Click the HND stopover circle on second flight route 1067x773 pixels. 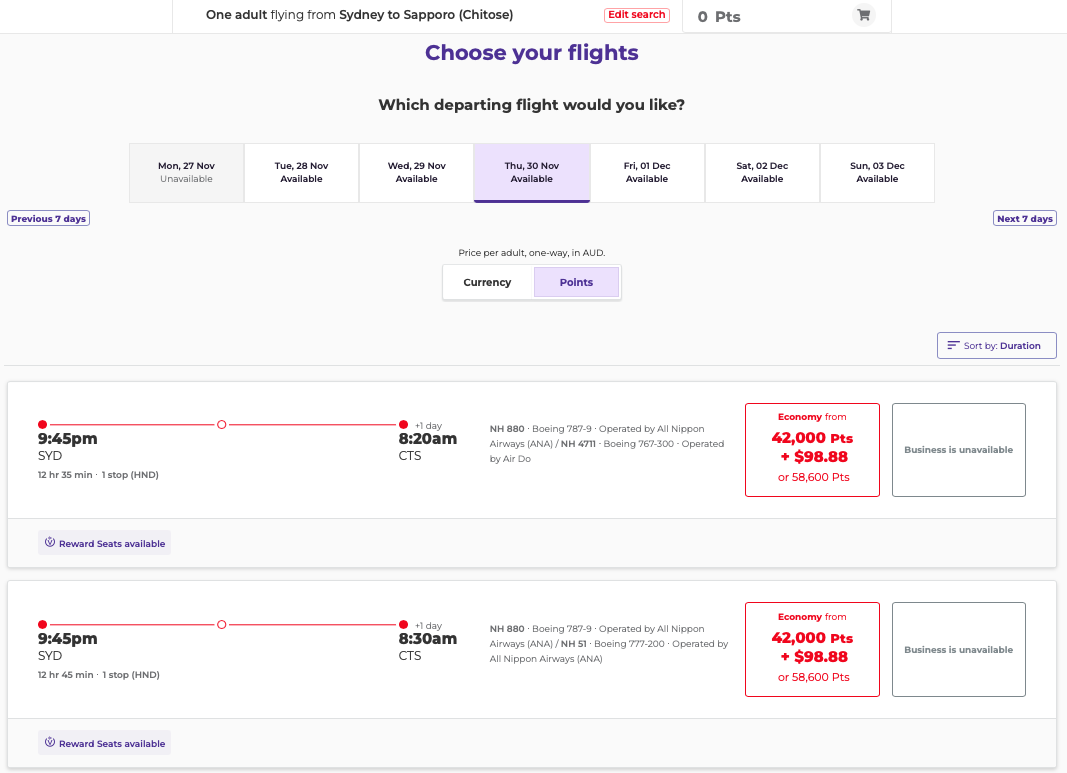click(221, 624)
